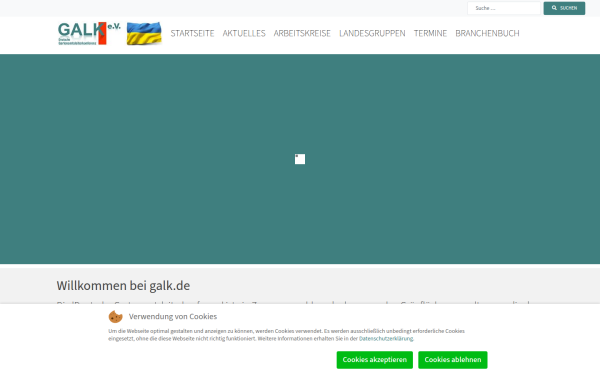Click the cookie icon in the banner

[x=116, y=317]
